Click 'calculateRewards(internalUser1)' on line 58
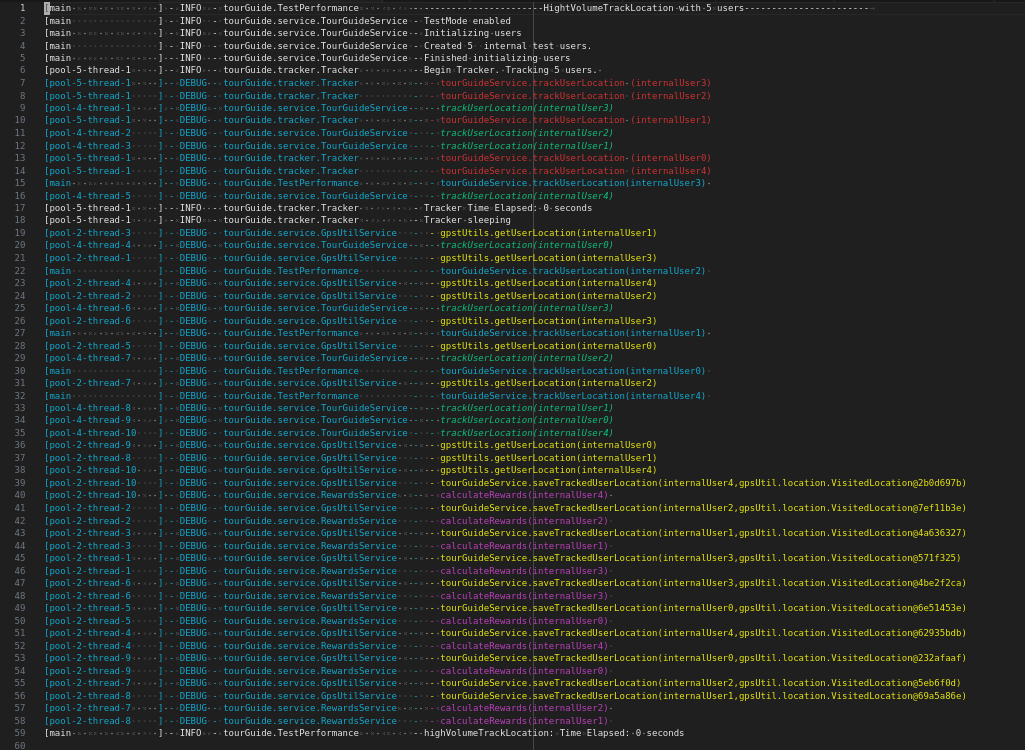The image size is (1025, 750). (x=524, y=721)
